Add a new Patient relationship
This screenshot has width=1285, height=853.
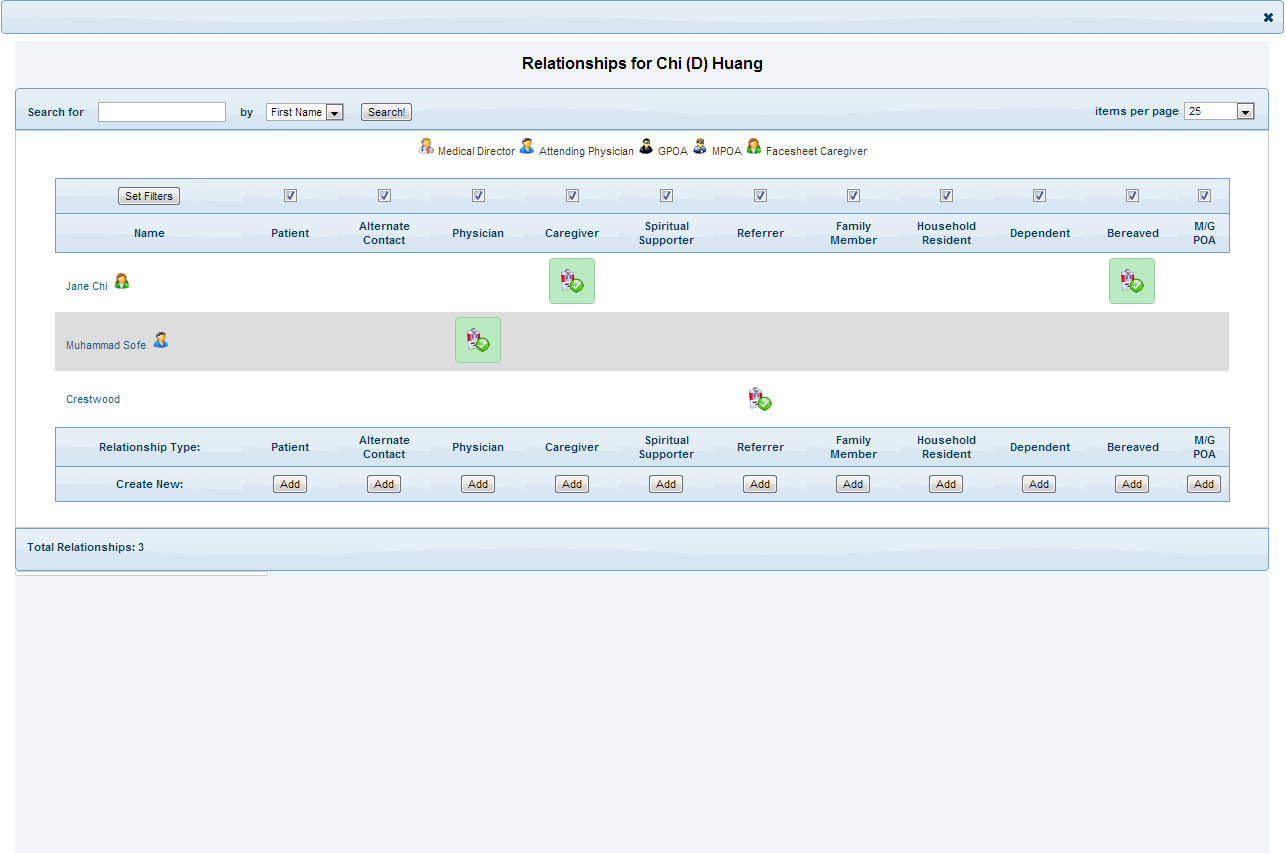point(290,484)
